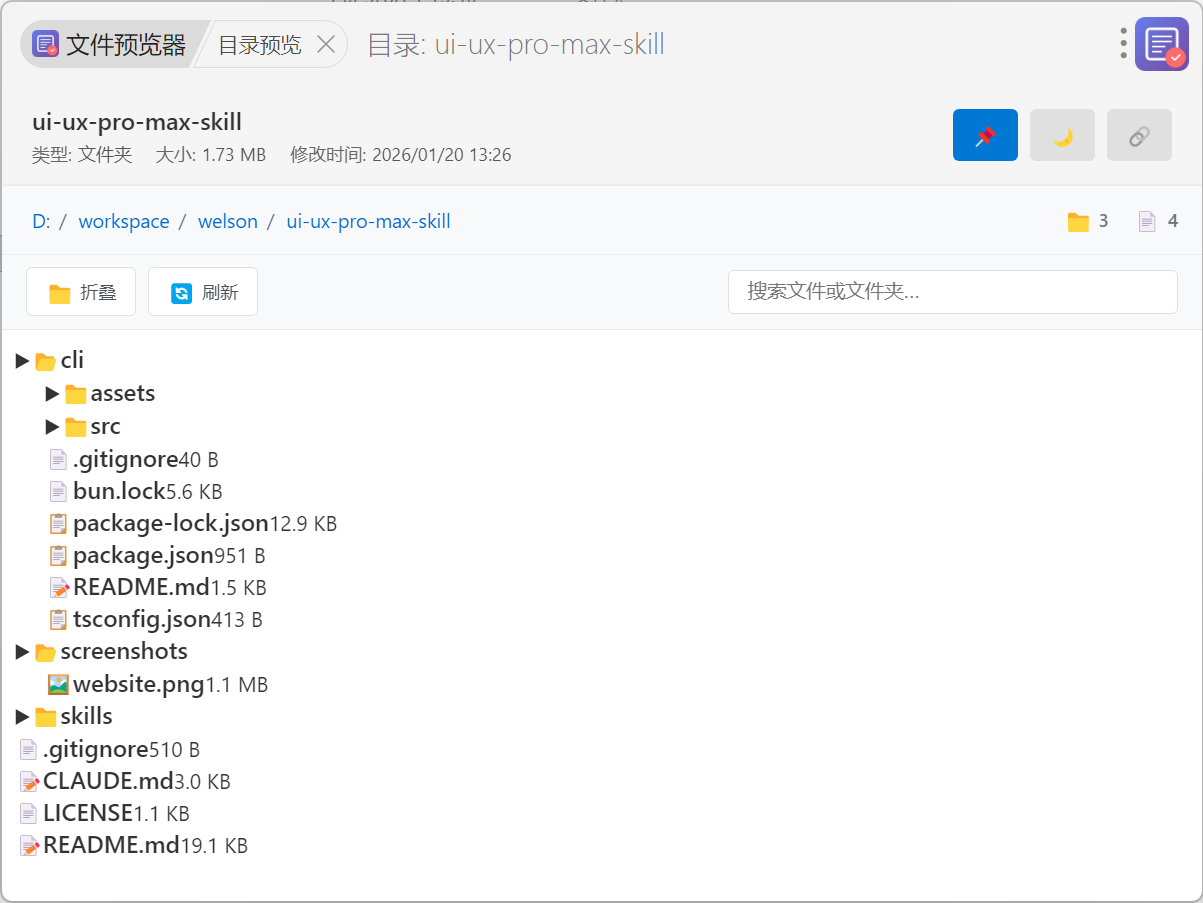Click the 刷新 refresh button
This screenshot has width=1203, height=903.
tap(203, 292)
